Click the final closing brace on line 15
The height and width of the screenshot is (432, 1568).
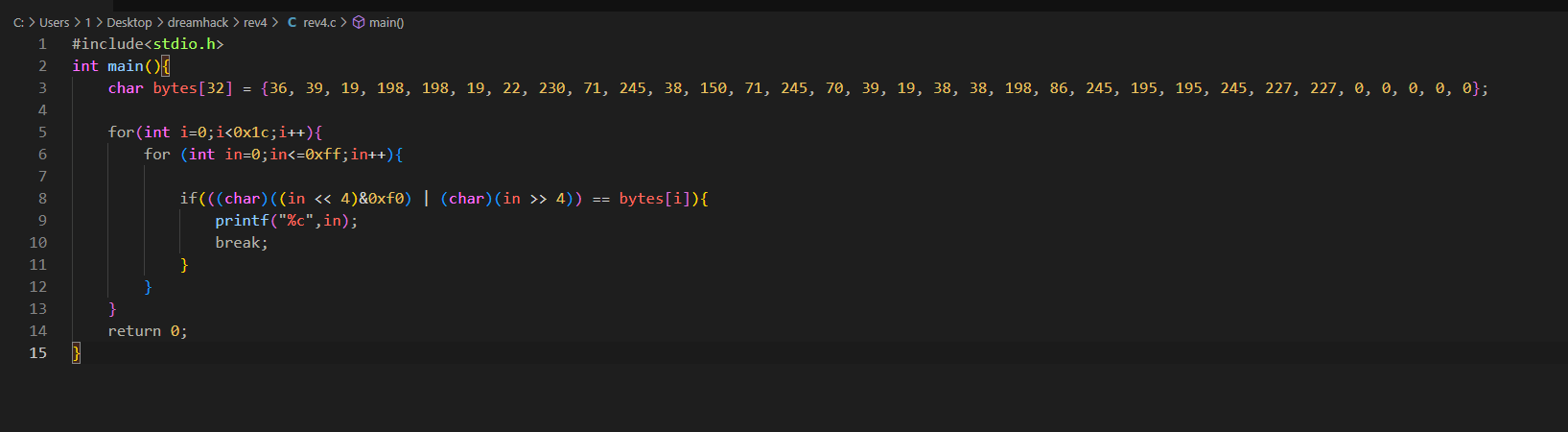pyautogui.click(x=77, y=353)
